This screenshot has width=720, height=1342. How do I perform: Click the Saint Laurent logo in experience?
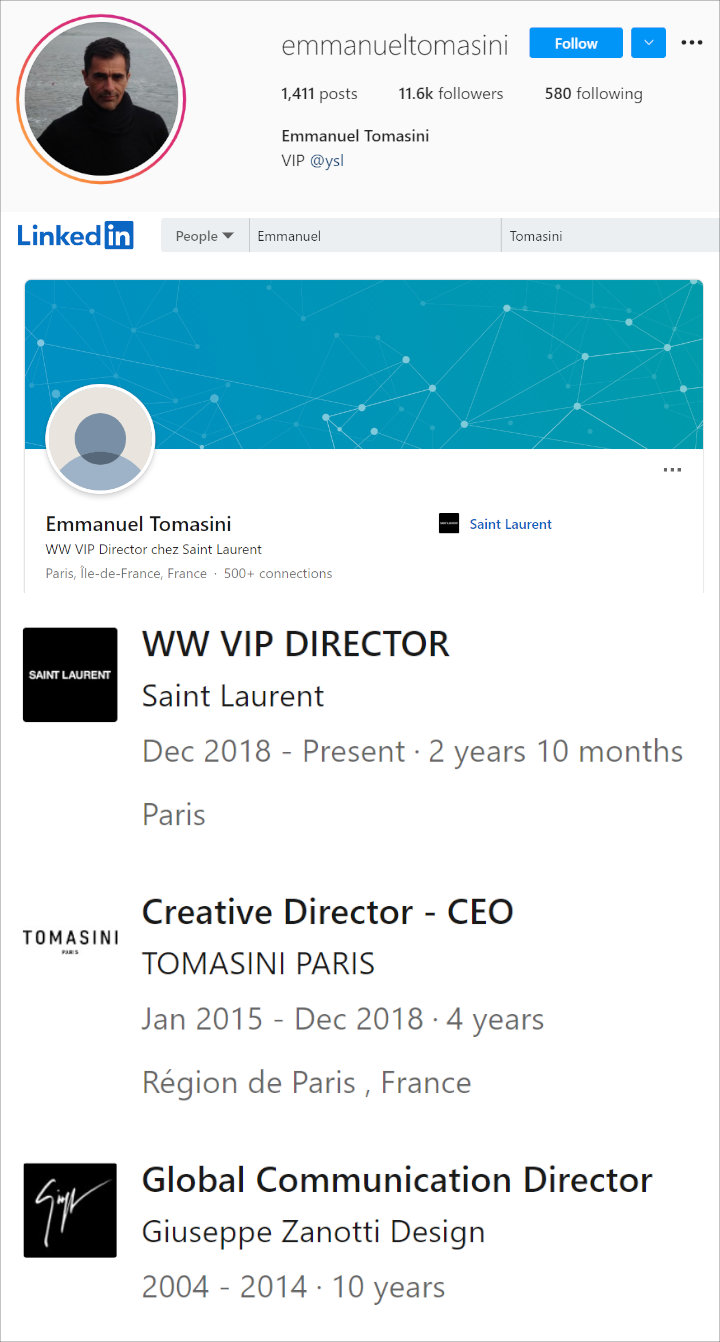click(x=70, y=675)
